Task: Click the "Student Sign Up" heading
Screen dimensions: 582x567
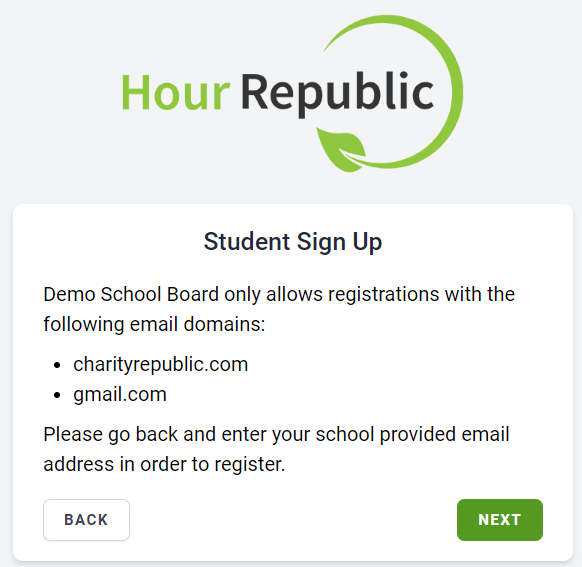Action: pos(292,242)
